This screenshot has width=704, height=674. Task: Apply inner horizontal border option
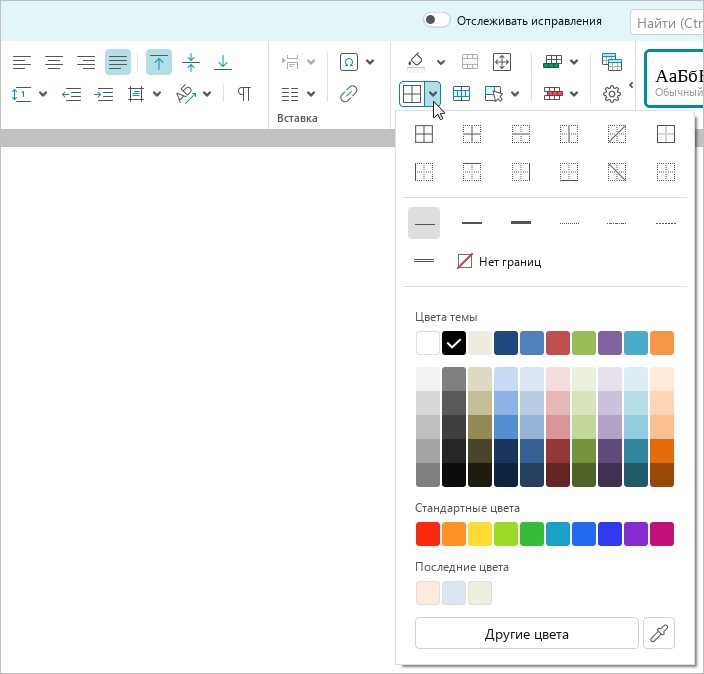pyautogui.click(x=521, y=134)
